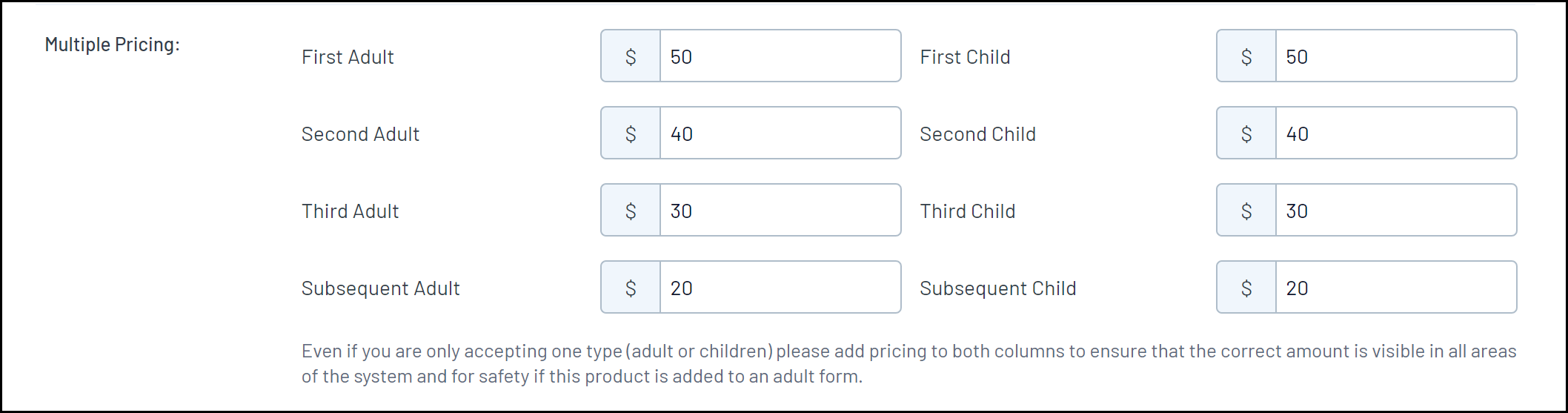The width and height of the screenshot is (1568, 413).
Task: Click the dollar sign beside Third Adult price
Action: [631, 211]
